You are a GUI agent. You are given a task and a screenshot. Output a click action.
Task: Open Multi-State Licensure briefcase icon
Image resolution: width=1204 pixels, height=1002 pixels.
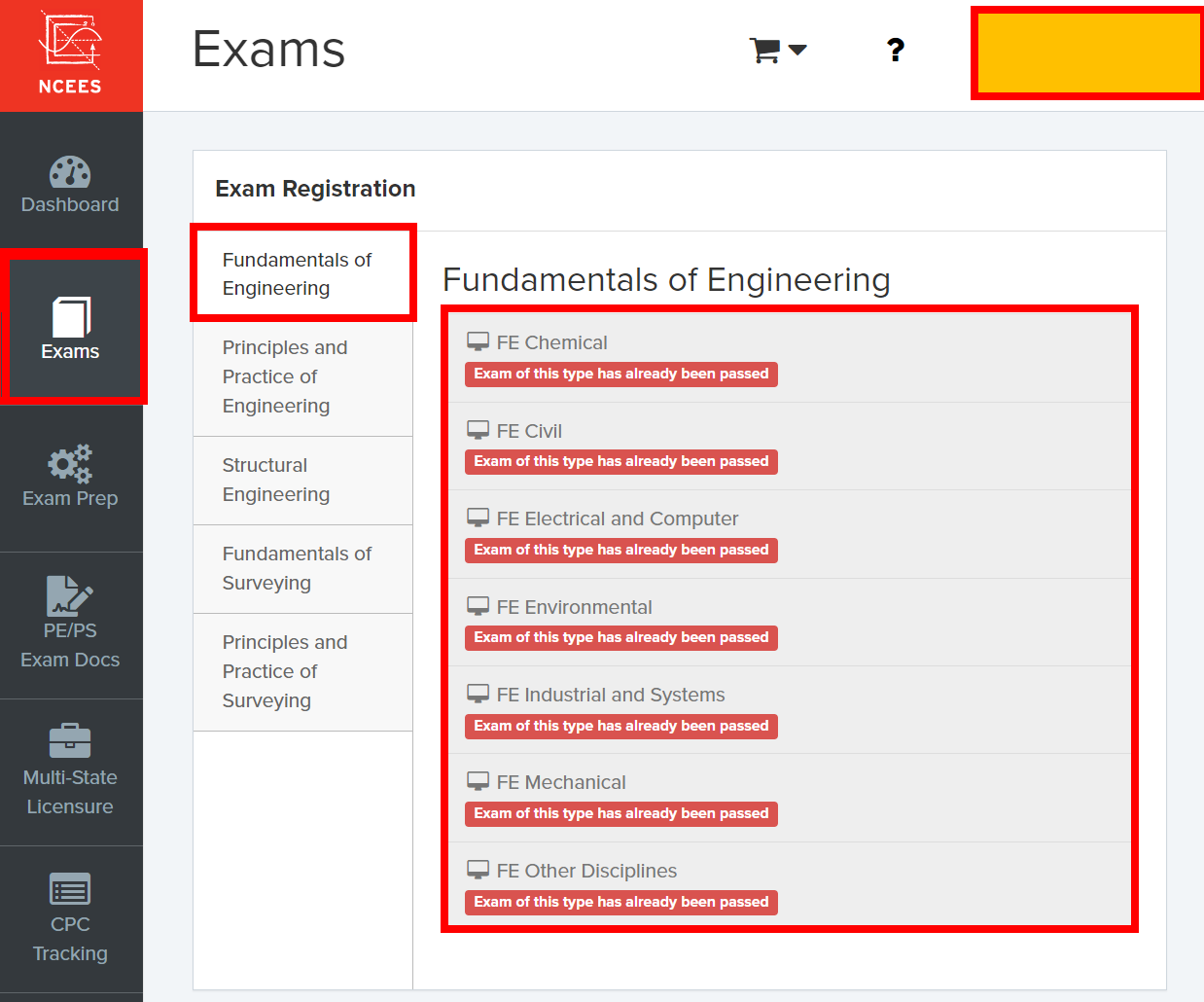point(70,740)
